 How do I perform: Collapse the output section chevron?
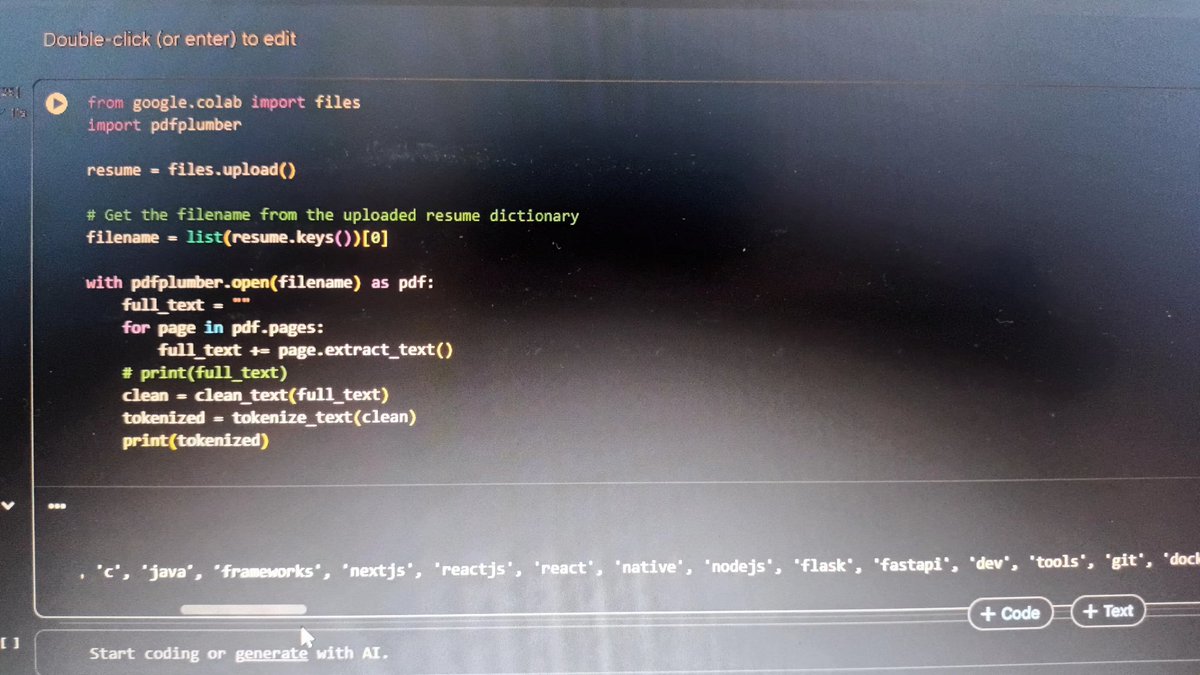(9, 506)
